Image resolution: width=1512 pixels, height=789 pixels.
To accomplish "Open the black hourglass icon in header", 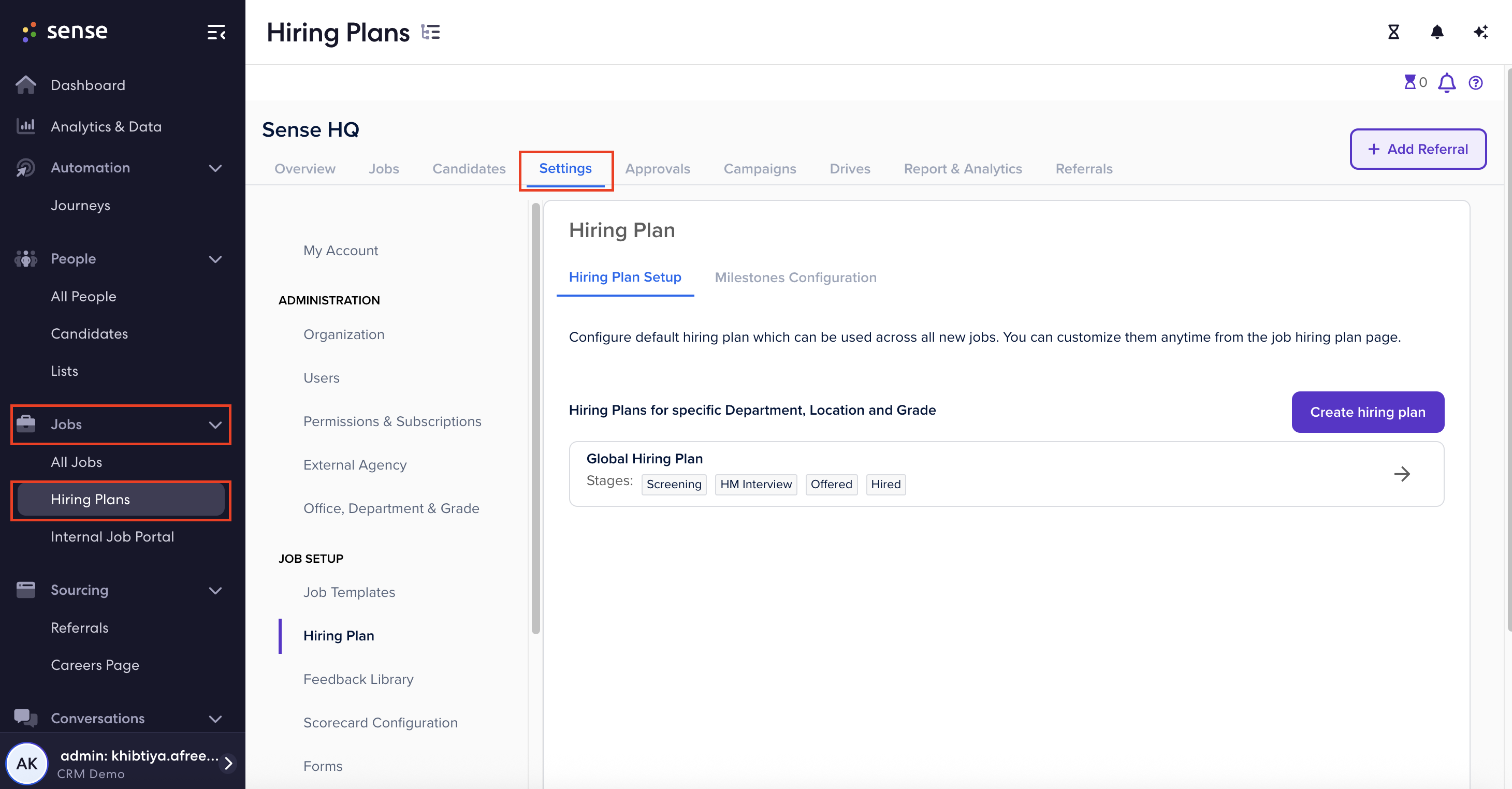I will (1393, 32).
